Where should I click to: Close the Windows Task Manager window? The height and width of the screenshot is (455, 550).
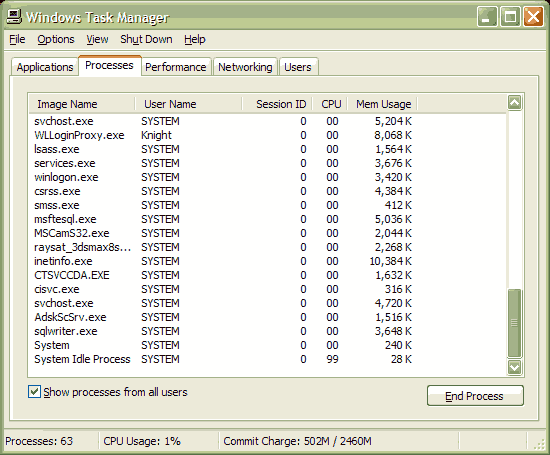(x=533, y=16)
